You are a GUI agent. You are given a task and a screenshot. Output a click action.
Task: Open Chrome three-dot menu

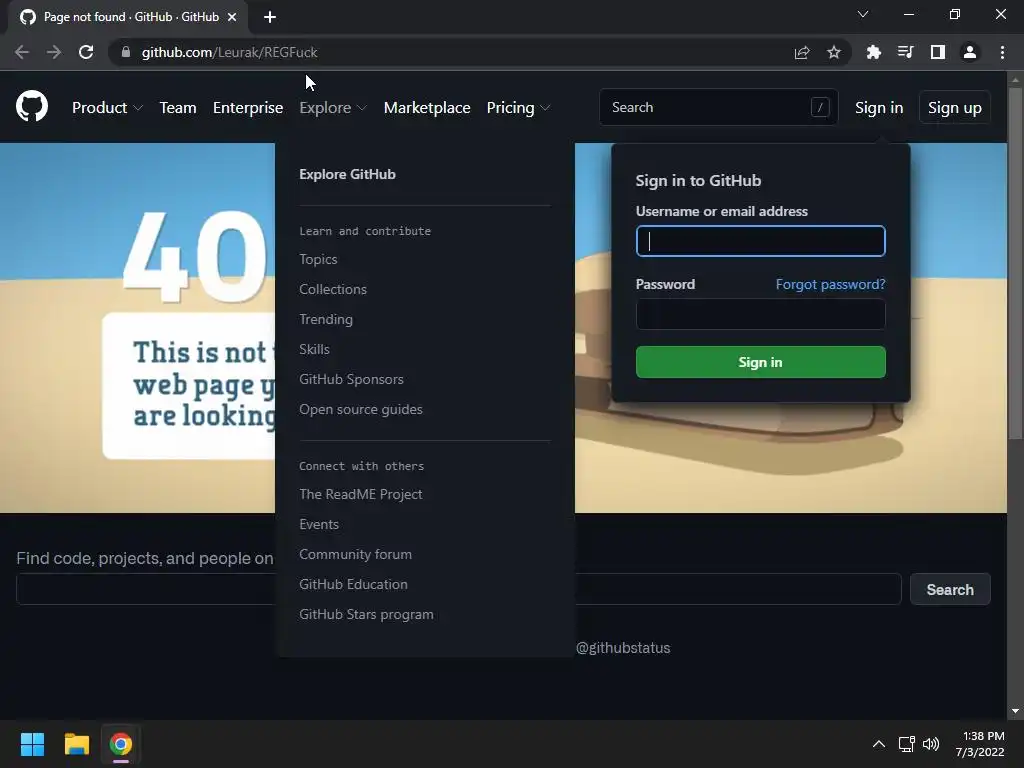[x=1002, y=52]
